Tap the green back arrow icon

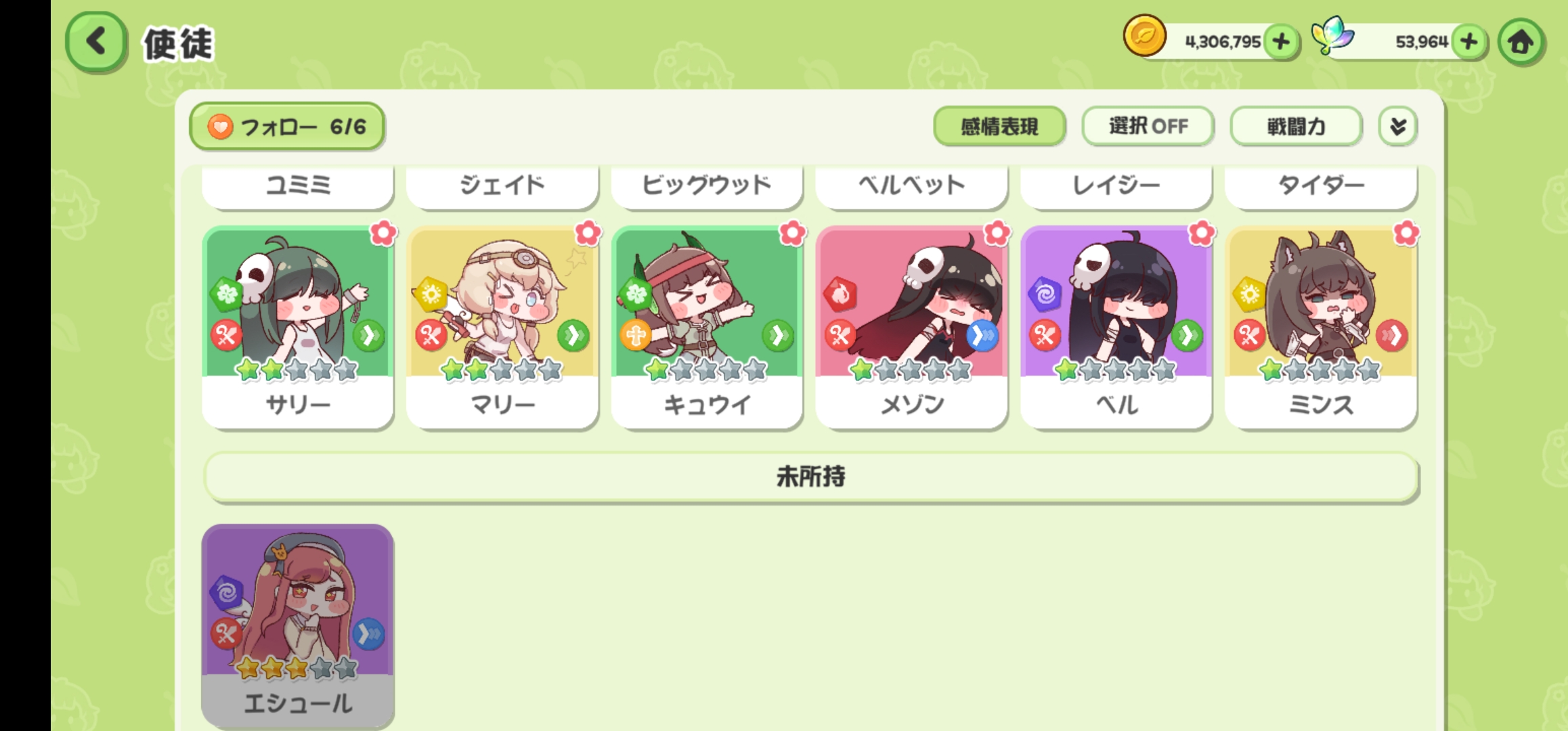[x=96, y=42]
